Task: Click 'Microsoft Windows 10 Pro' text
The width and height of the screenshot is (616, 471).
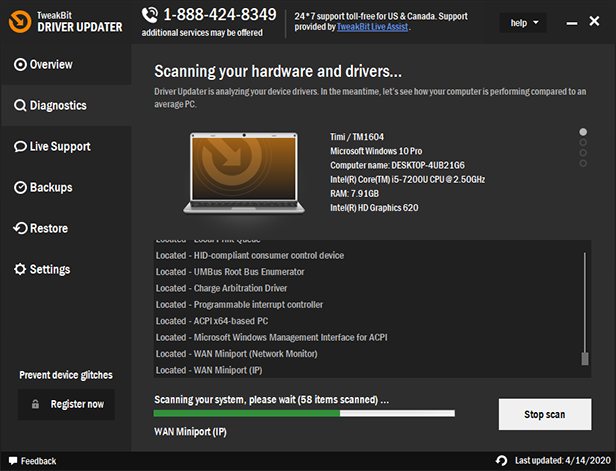Action: tap(376, 151)
